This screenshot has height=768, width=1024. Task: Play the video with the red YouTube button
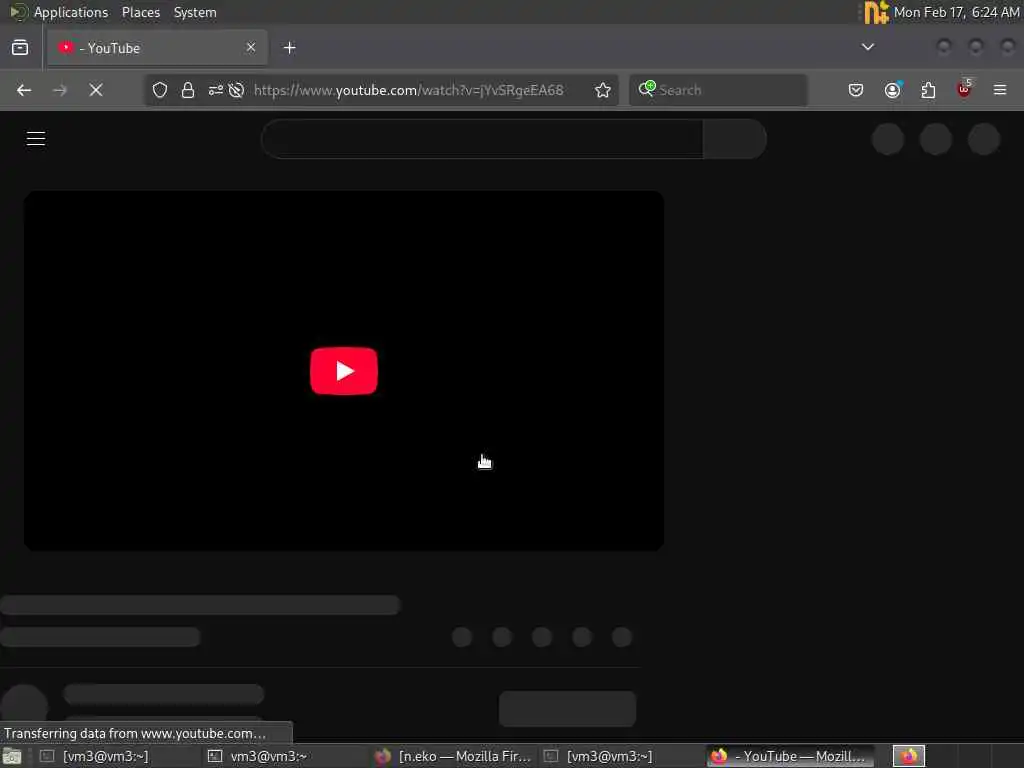[x=344, y=371]
